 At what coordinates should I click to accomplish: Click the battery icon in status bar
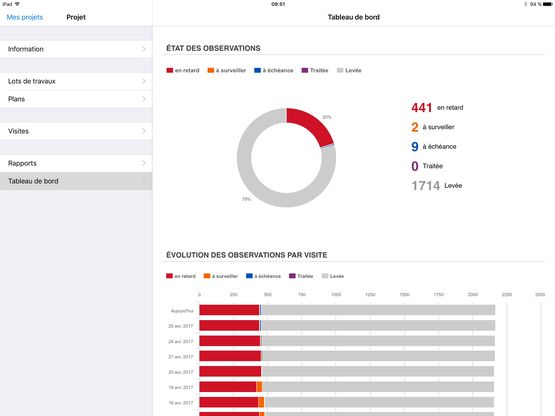(547, 4)
